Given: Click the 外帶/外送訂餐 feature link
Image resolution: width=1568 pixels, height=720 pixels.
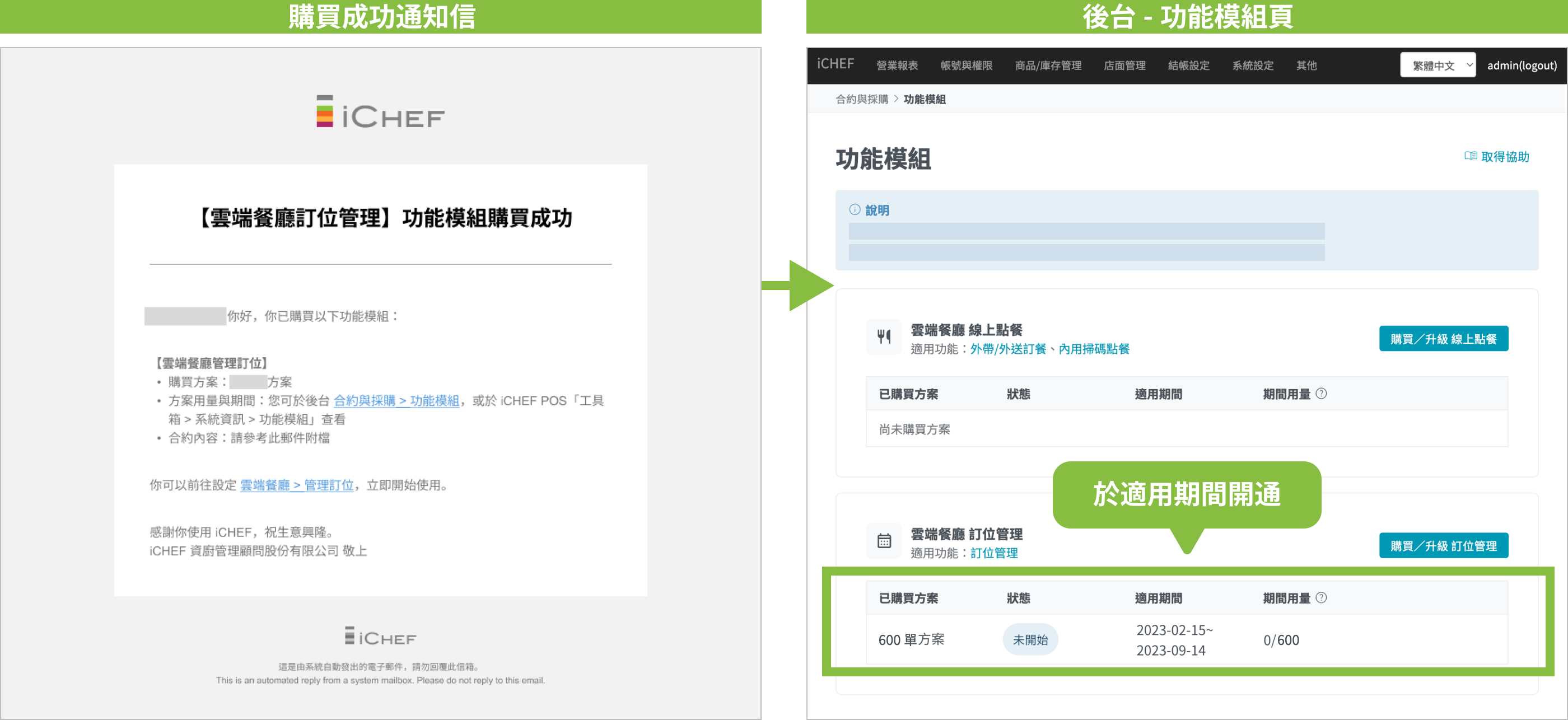Looking at the screenshot, I should (x=1008, y=349).
